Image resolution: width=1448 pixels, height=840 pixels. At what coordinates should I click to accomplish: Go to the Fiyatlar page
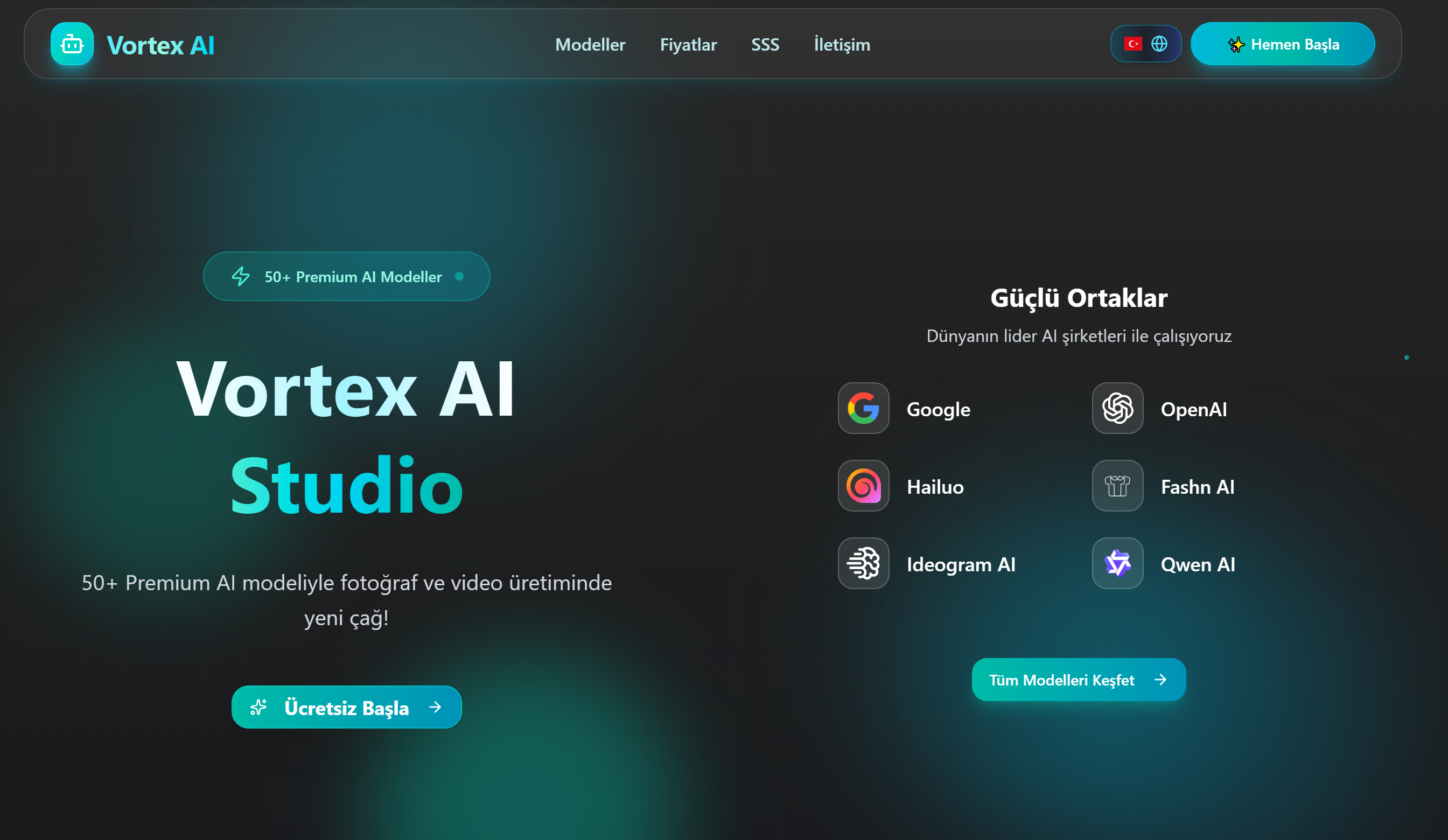[688, 45]
